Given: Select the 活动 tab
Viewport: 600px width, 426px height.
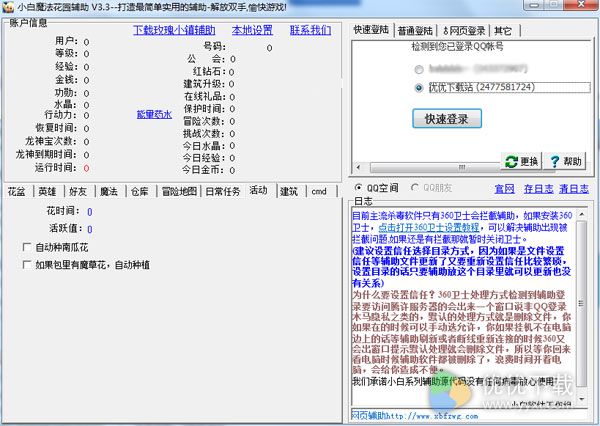Looking at the screenshot, I should tap(259, 190).
